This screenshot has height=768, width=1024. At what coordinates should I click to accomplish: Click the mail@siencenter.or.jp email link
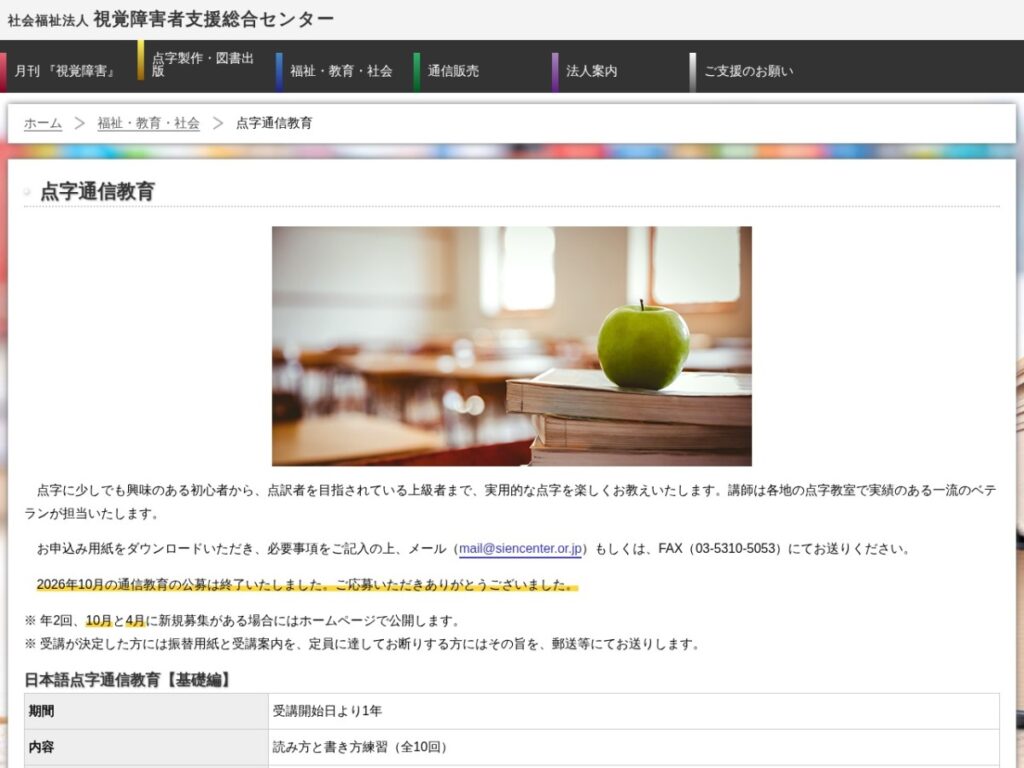click(x=520, y=549)
